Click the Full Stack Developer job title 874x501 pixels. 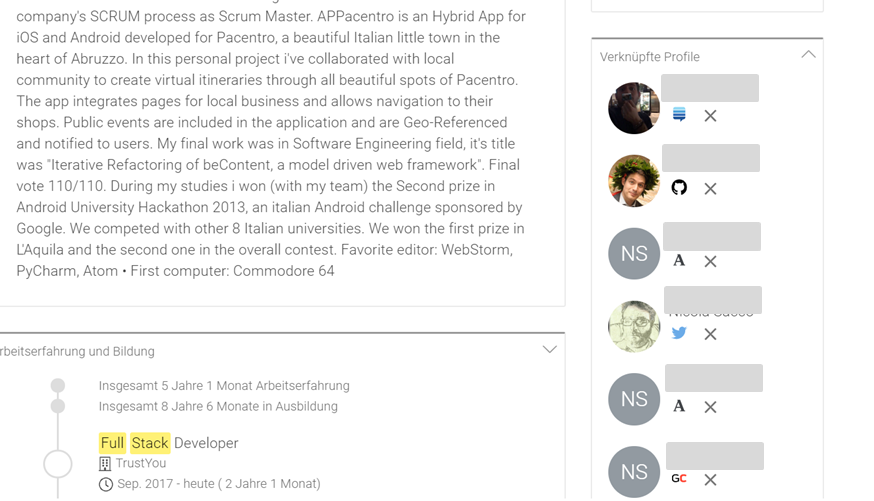click(169, 443)
